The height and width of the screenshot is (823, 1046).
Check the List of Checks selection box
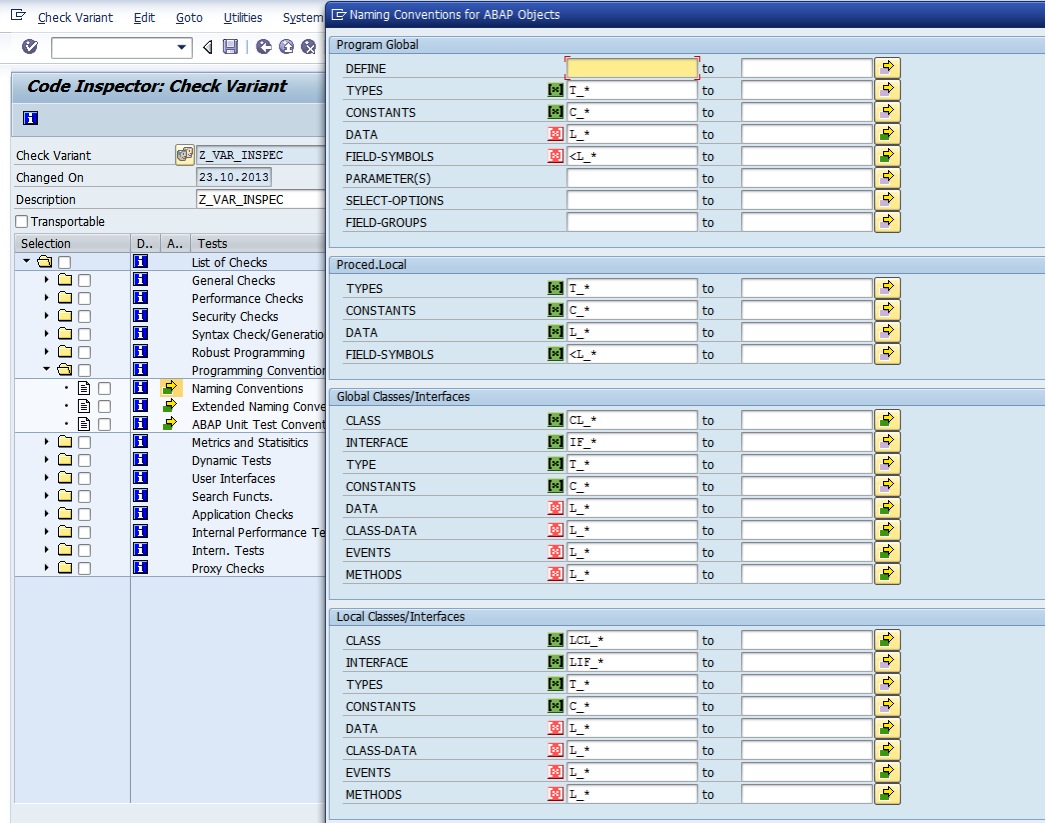coord(64,262)
